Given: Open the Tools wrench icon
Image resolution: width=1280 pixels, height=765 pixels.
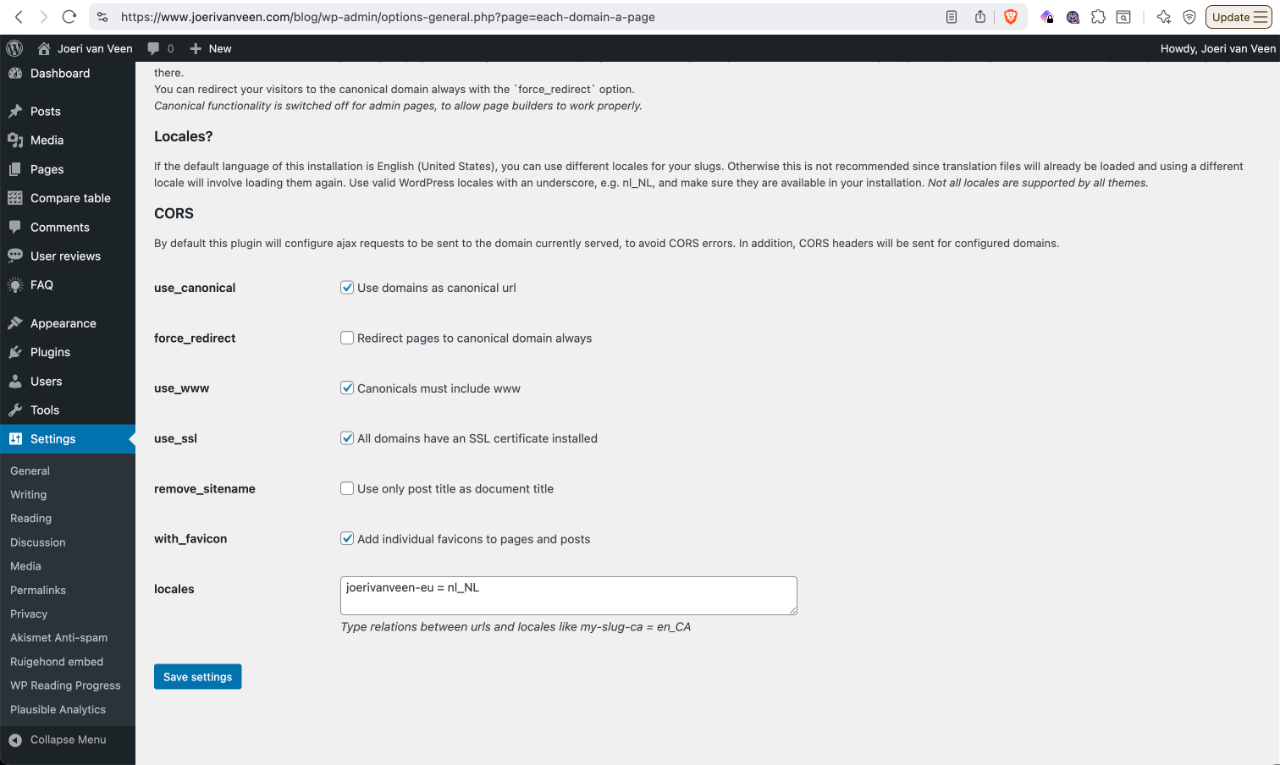Looking at the screenshot, I should (17, 410).
